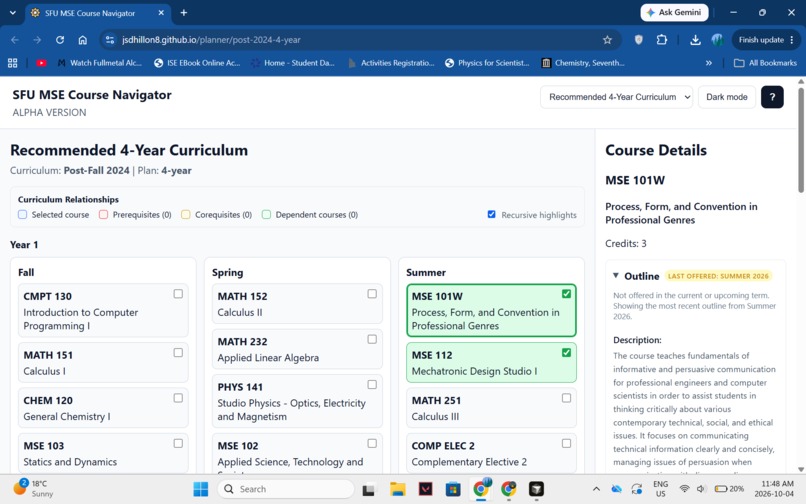Go back to the previous page
This screenshot has height=504, width=806.
tap(14, 40)
